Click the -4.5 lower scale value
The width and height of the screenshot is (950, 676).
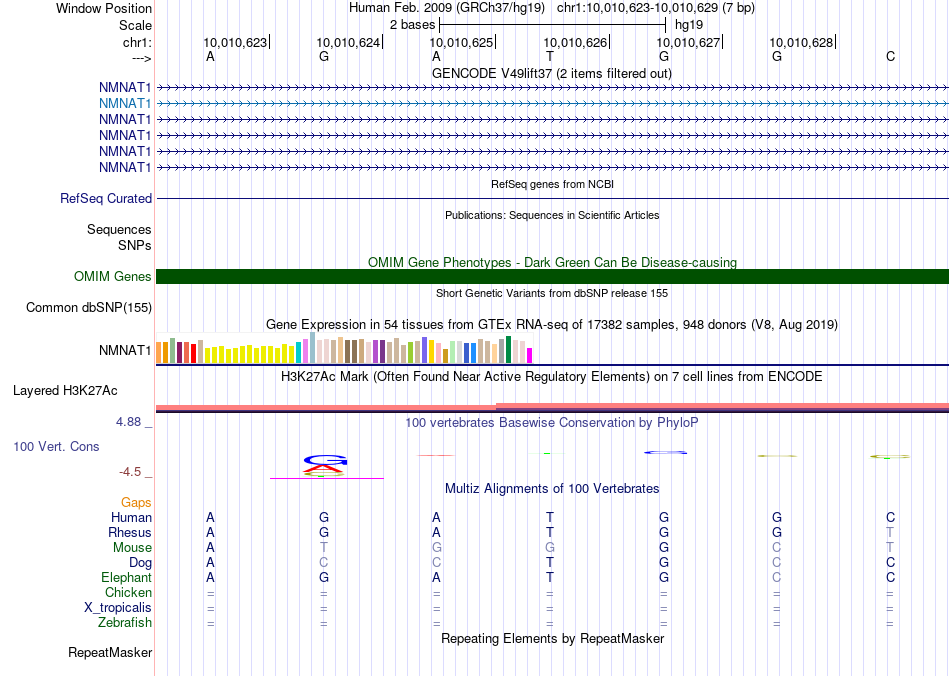click(x=130, y=472)
